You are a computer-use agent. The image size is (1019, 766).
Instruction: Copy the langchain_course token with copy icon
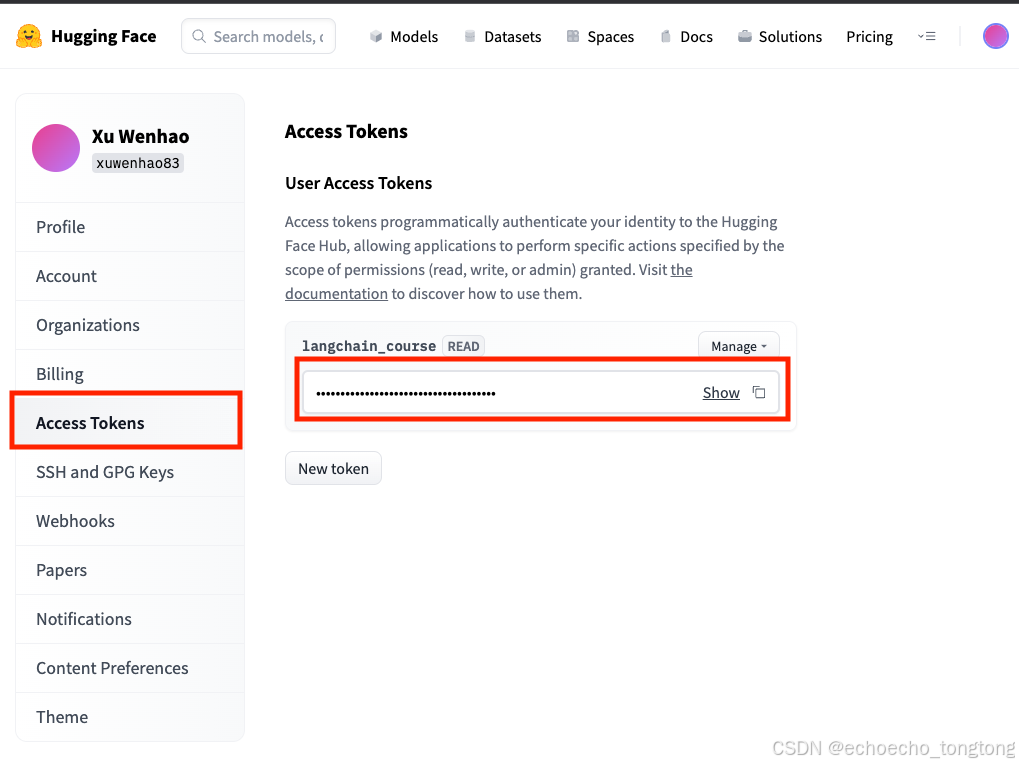pyautogui.click(x=758, y=392)
